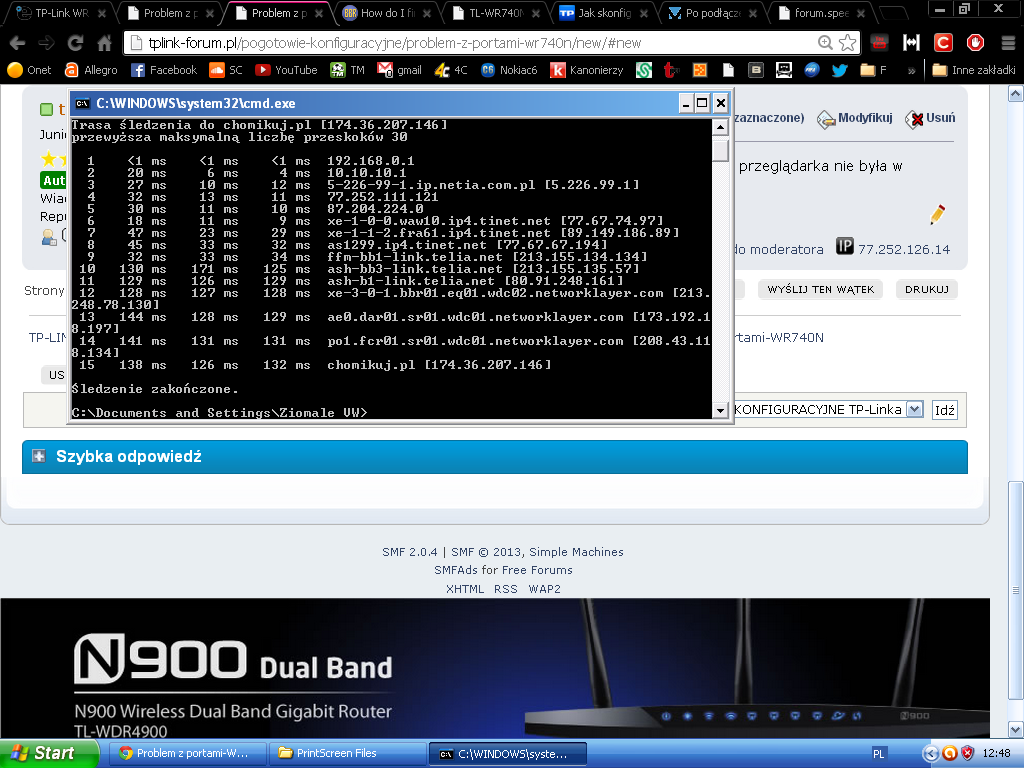Click the cmd window scrollbar down arrow
This screenshot has height=768, width=1024.
(x=720, y=410)
